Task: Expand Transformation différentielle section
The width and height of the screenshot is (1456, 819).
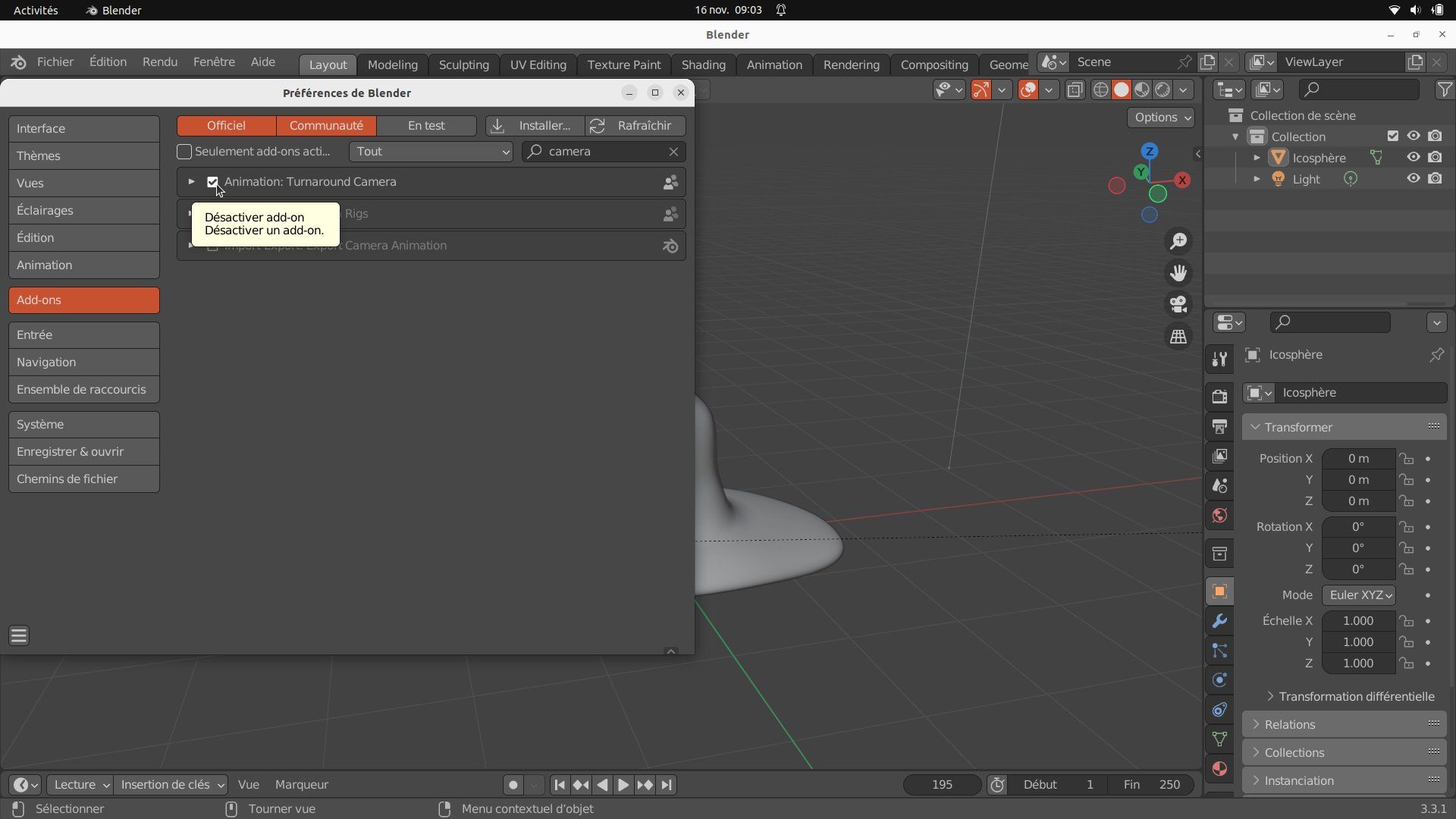Action: click(x=1350, y=696)
